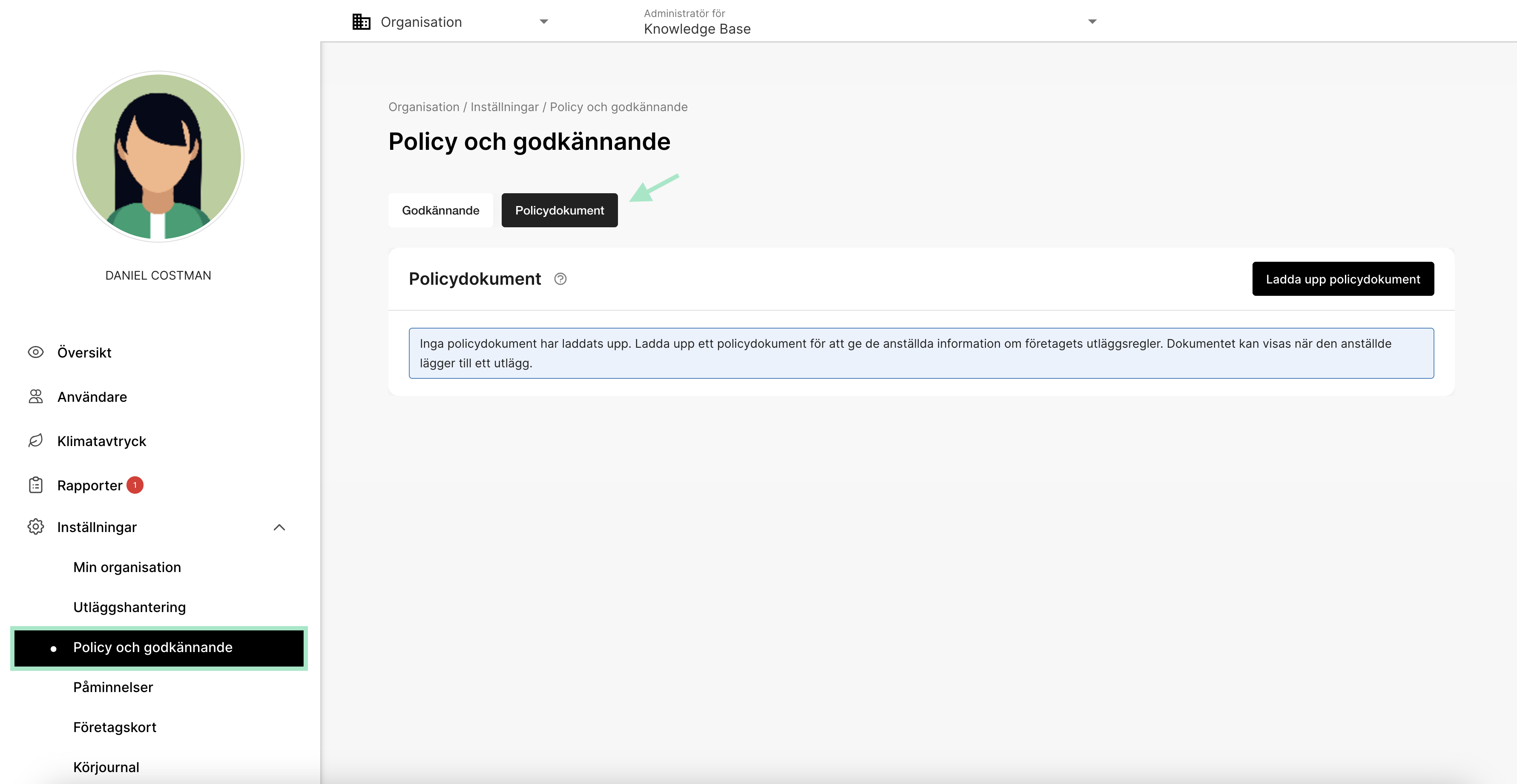Image resolution: width=1517 pixels, height=784 pixels.
Task: Click the DANIEL COSTMAN name label
Action: 158,275
